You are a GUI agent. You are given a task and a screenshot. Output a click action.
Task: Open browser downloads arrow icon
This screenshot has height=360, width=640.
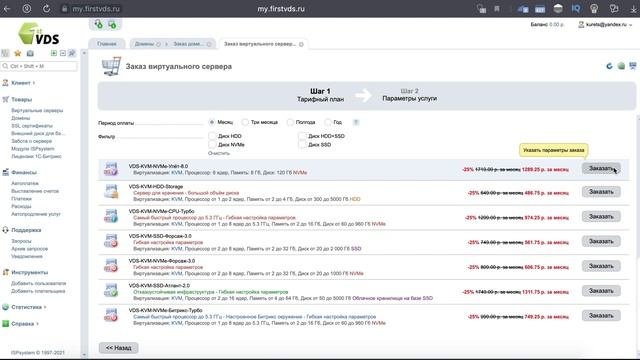634,9
